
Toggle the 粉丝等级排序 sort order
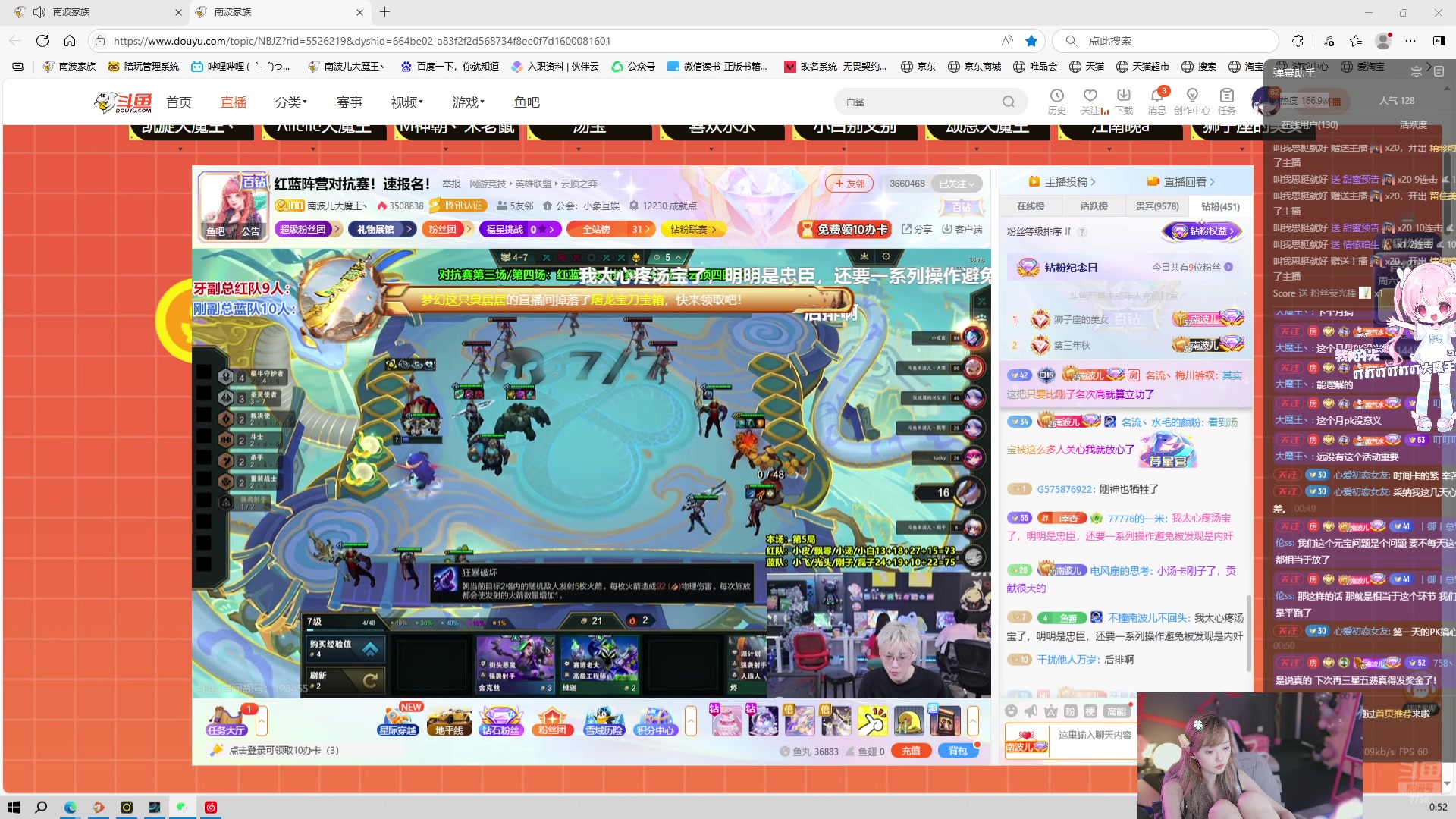tap(1039, 231)
